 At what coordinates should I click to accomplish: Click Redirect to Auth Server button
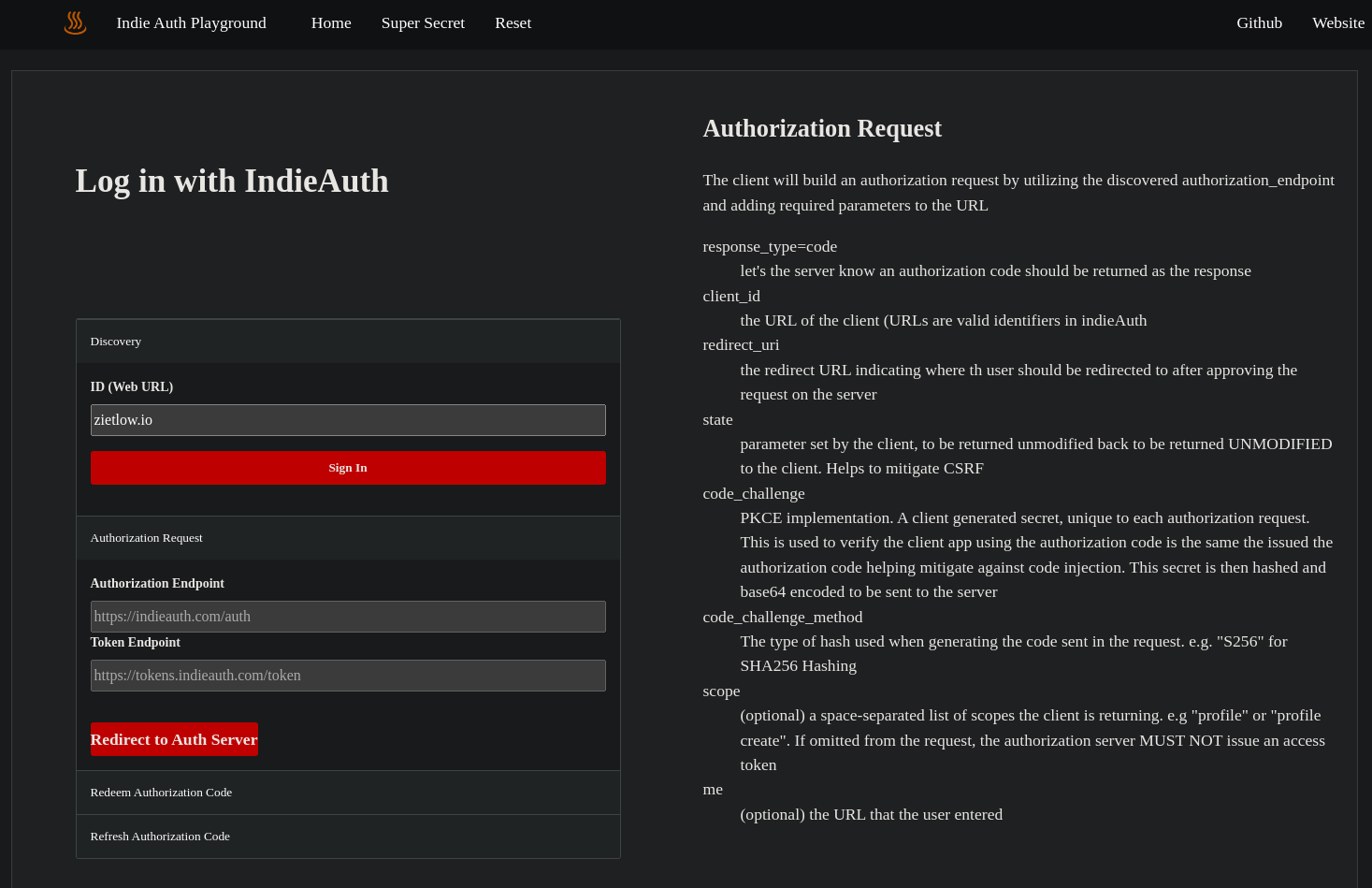[x=174, y=739]
